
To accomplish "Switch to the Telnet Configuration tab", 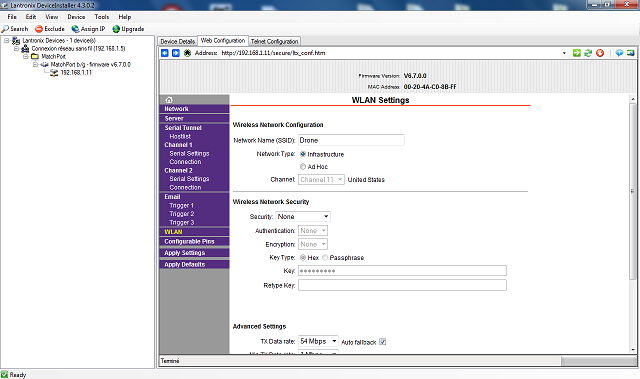I will 274,41.
